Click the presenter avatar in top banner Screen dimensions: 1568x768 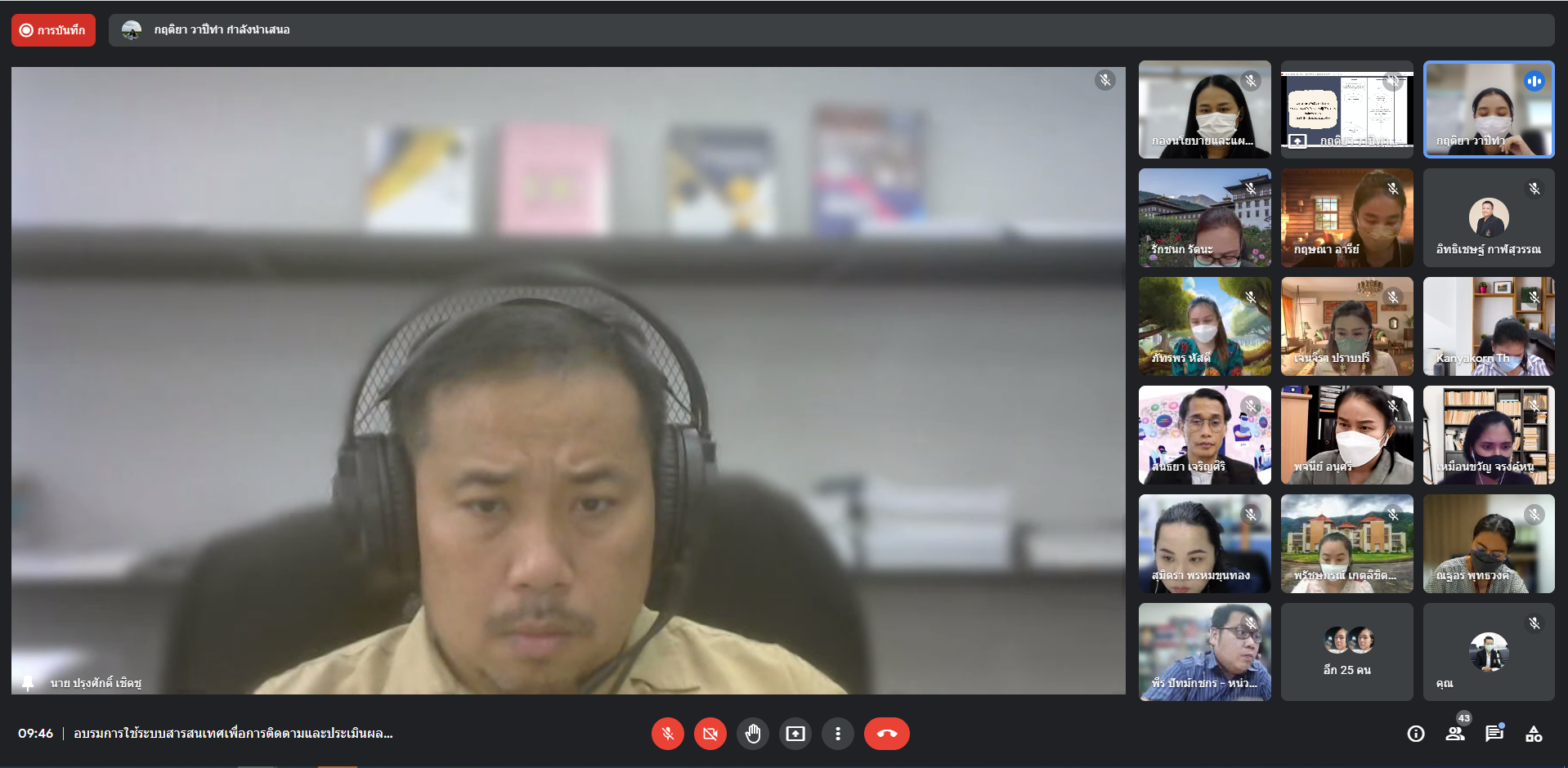click(x=132, y=30)
